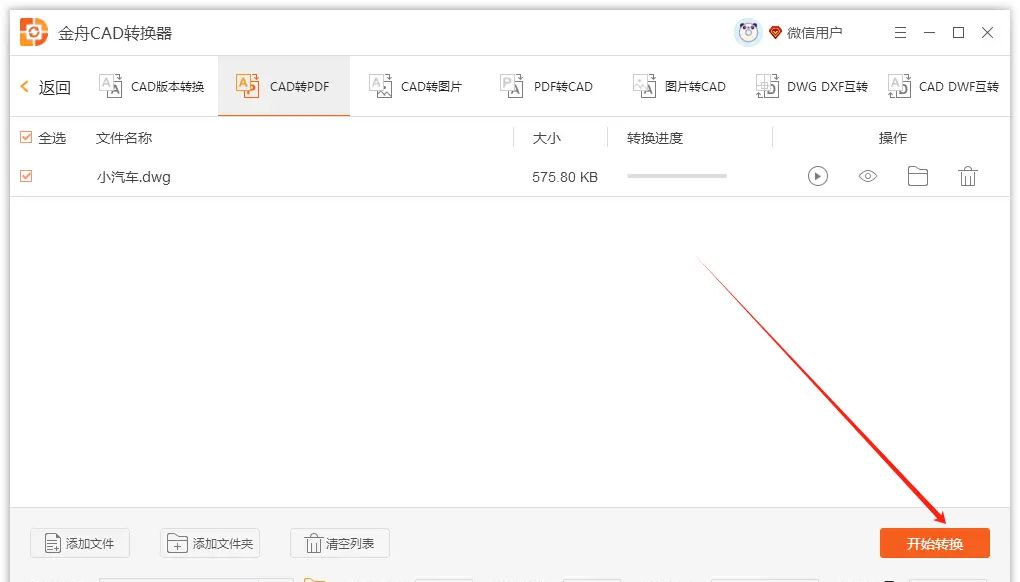Viewport: 1020px width, 582px height.
Task: Click the 微信用户 account name
Action: coord(814,33)
